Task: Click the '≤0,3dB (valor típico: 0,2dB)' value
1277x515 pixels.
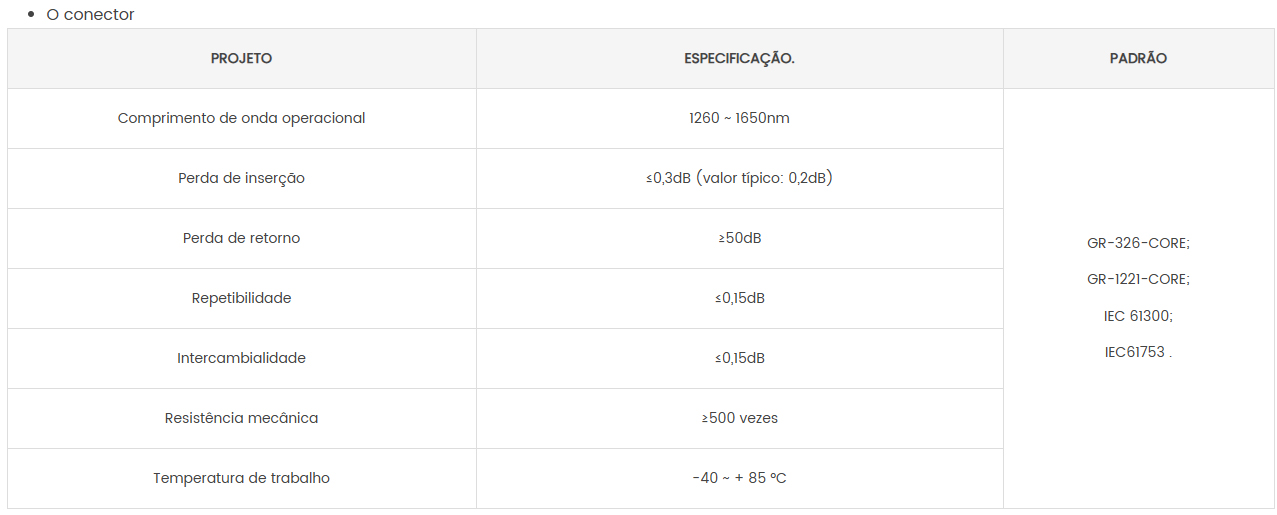Action: [739, 178]
